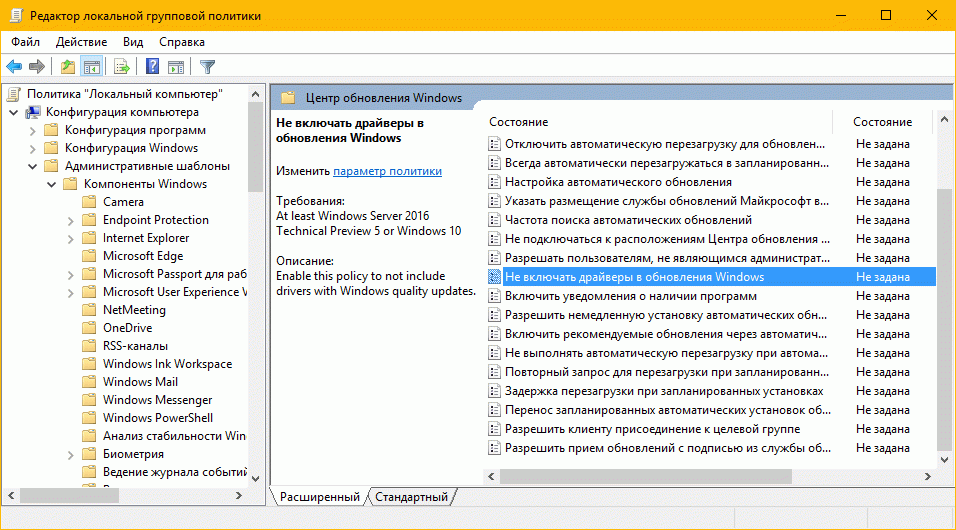Select the Windows PowerShell tree folder

click(157, 418)
